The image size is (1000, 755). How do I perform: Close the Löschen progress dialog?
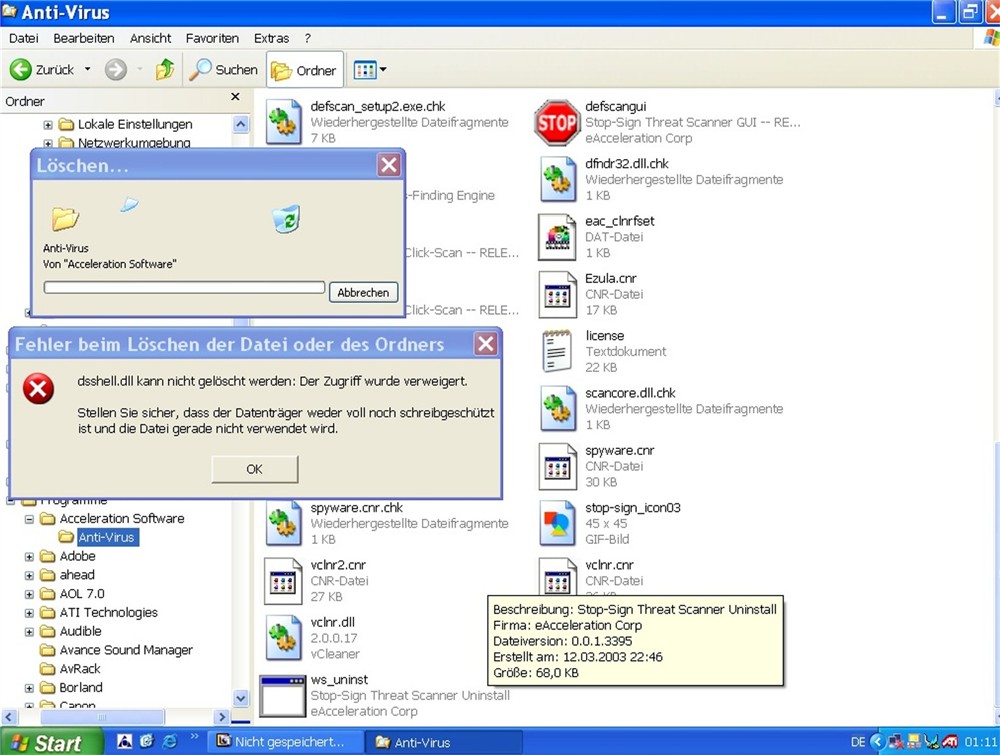(x=389, y=165)
